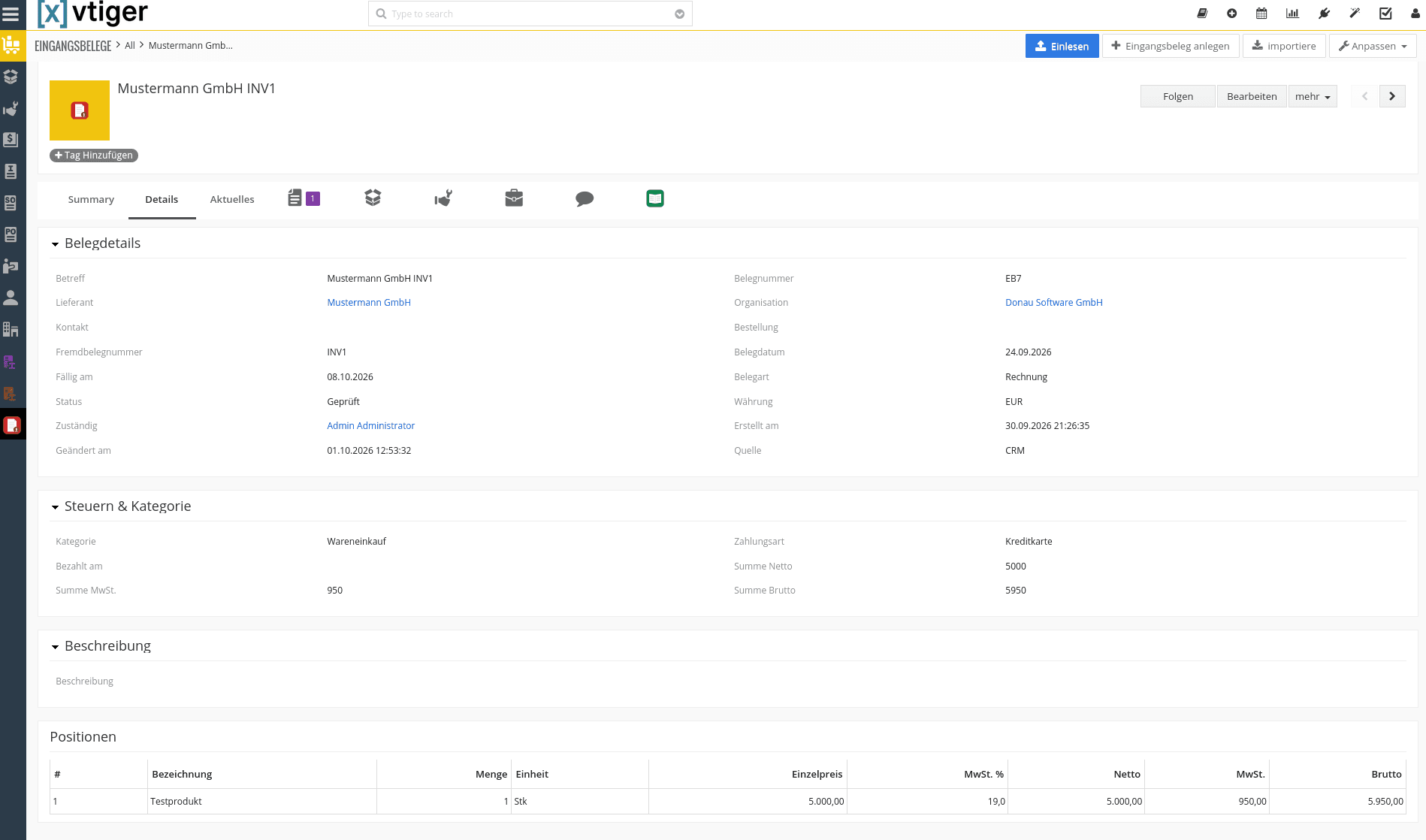Open the Invoice icon in sidebar
This screenshot has width=1426, height=840.
(x=11, y=171)
